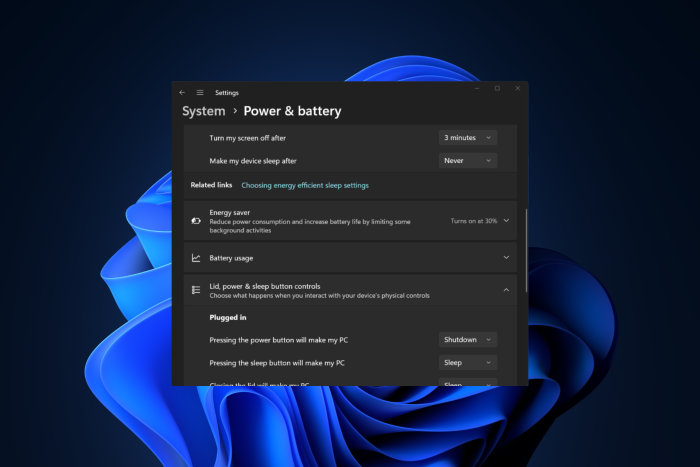
Task: Open the hamburger navigation menu
Action: pyautogui.click(x=200, y=92)
